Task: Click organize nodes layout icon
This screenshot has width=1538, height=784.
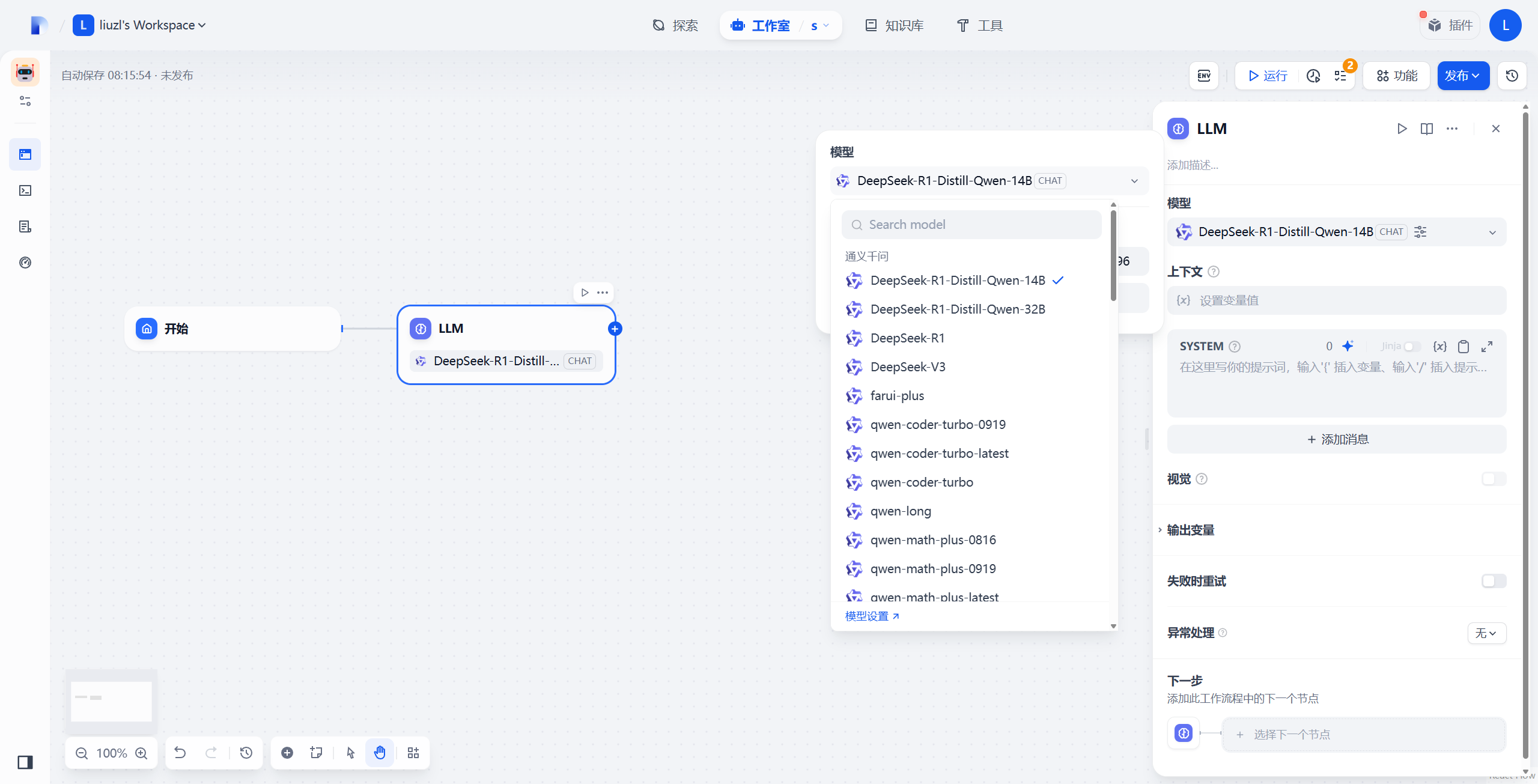Action: point(413,753)
